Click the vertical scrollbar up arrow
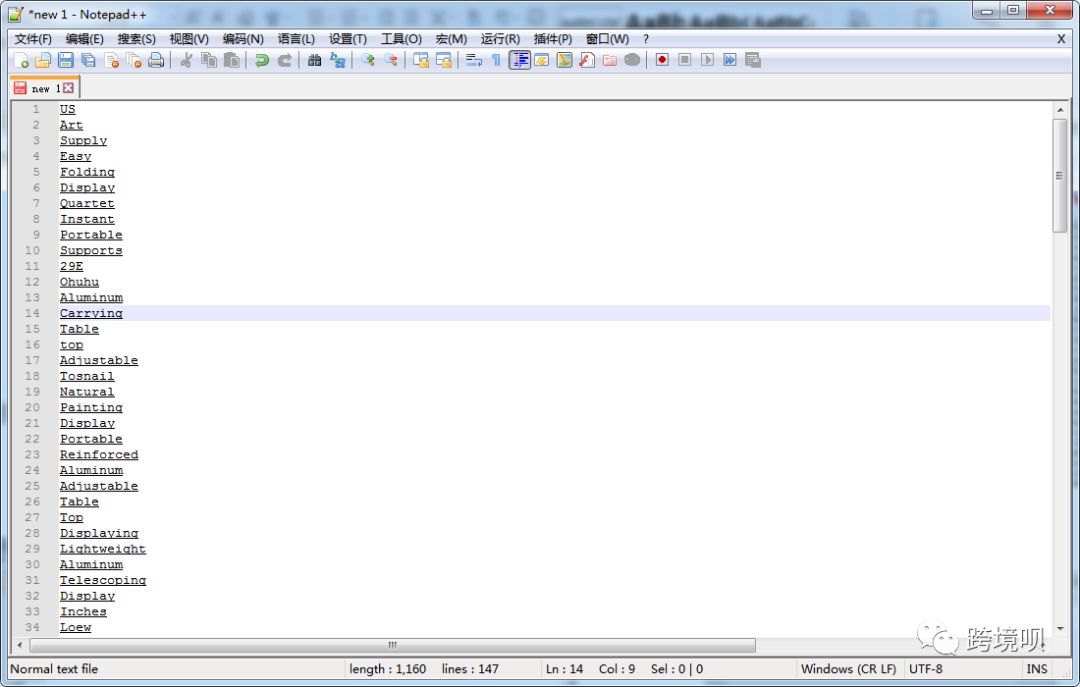 1060,110
